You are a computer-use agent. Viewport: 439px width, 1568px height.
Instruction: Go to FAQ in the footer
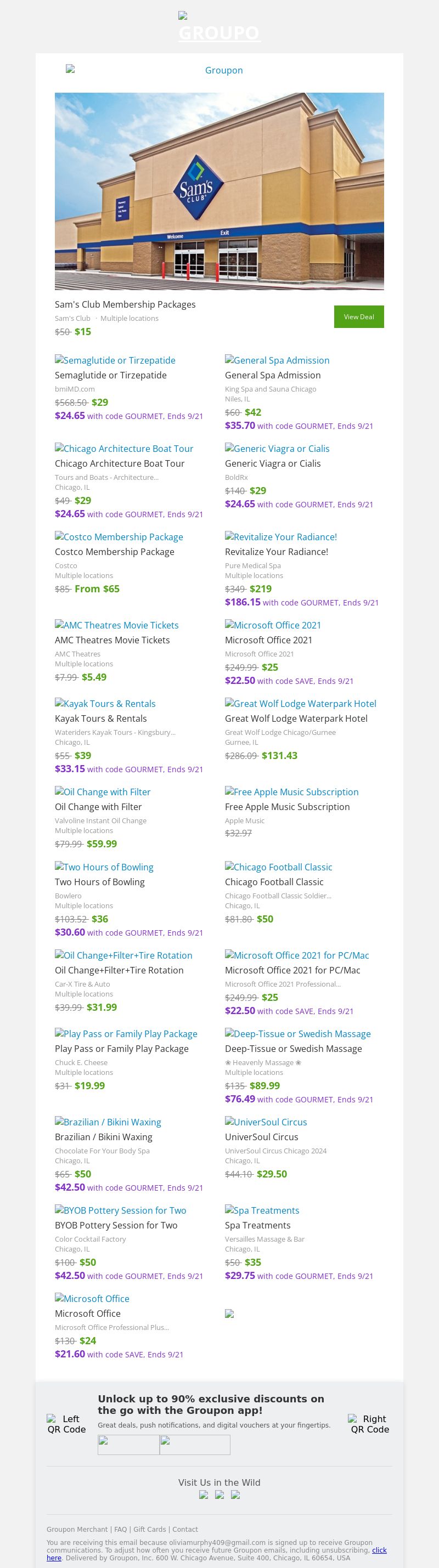[121, 1529]
